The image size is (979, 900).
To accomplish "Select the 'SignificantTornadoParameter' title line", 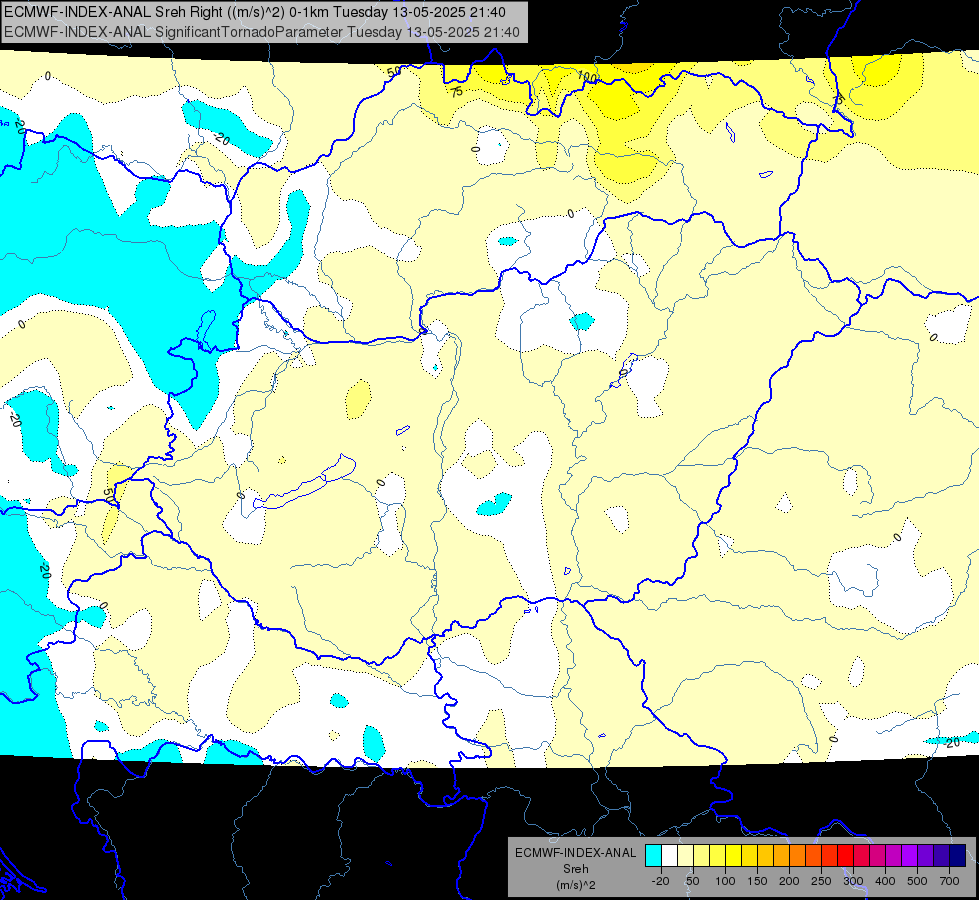I will pos(262,32).
